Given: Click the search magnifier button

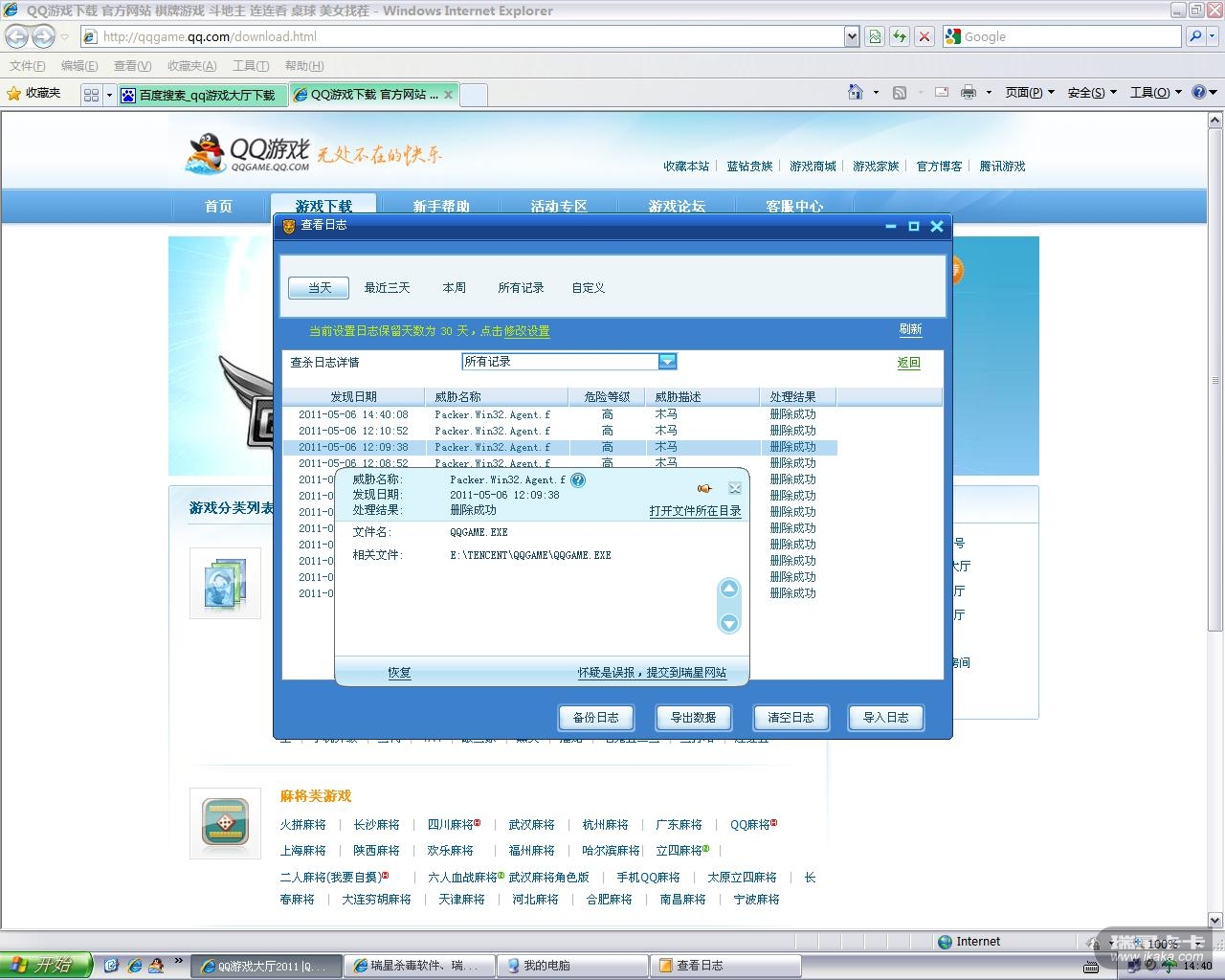Looking at the screenshot, I should [1194, 36].
